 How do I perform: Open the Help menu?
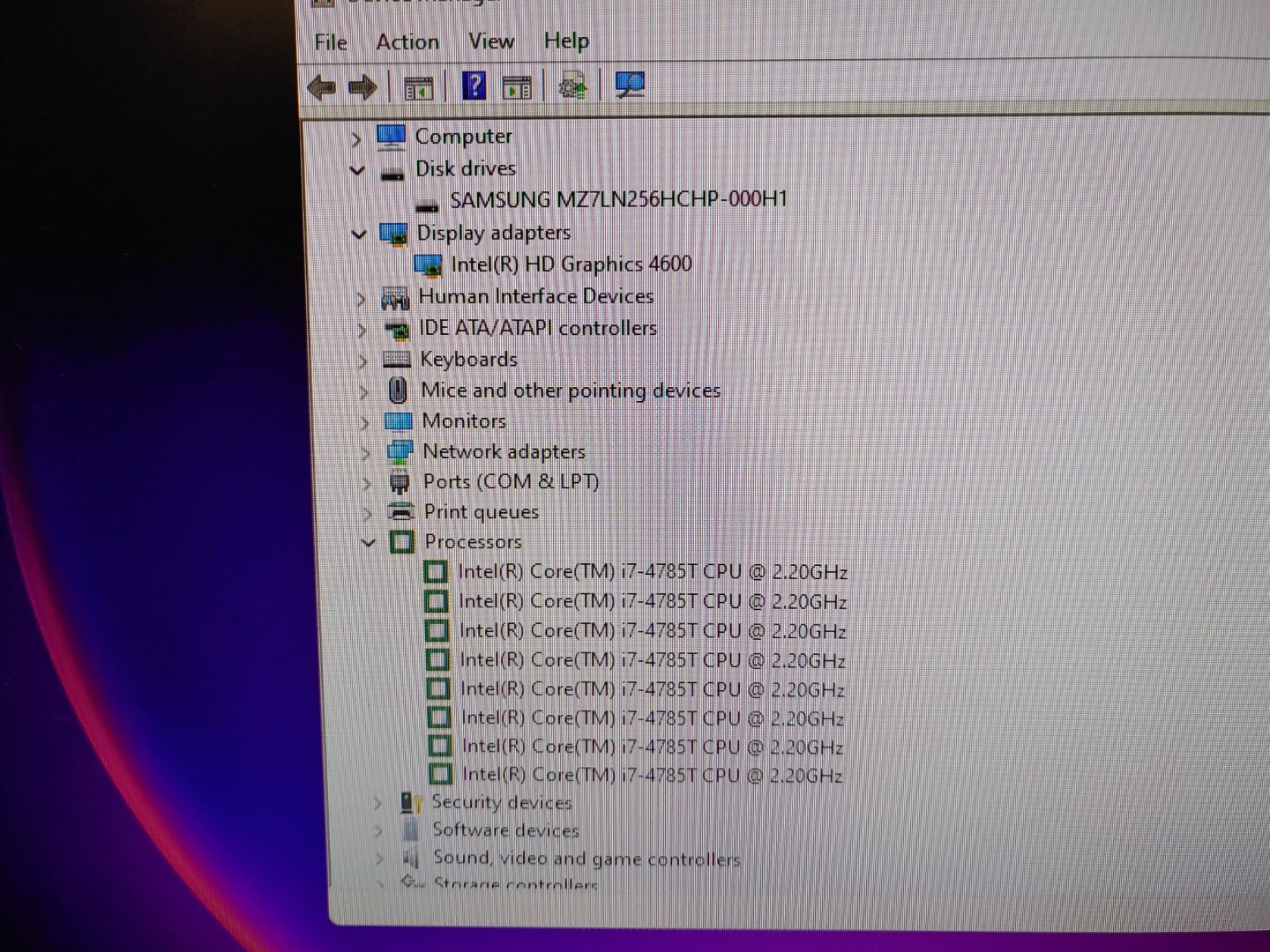coord(566,41)
